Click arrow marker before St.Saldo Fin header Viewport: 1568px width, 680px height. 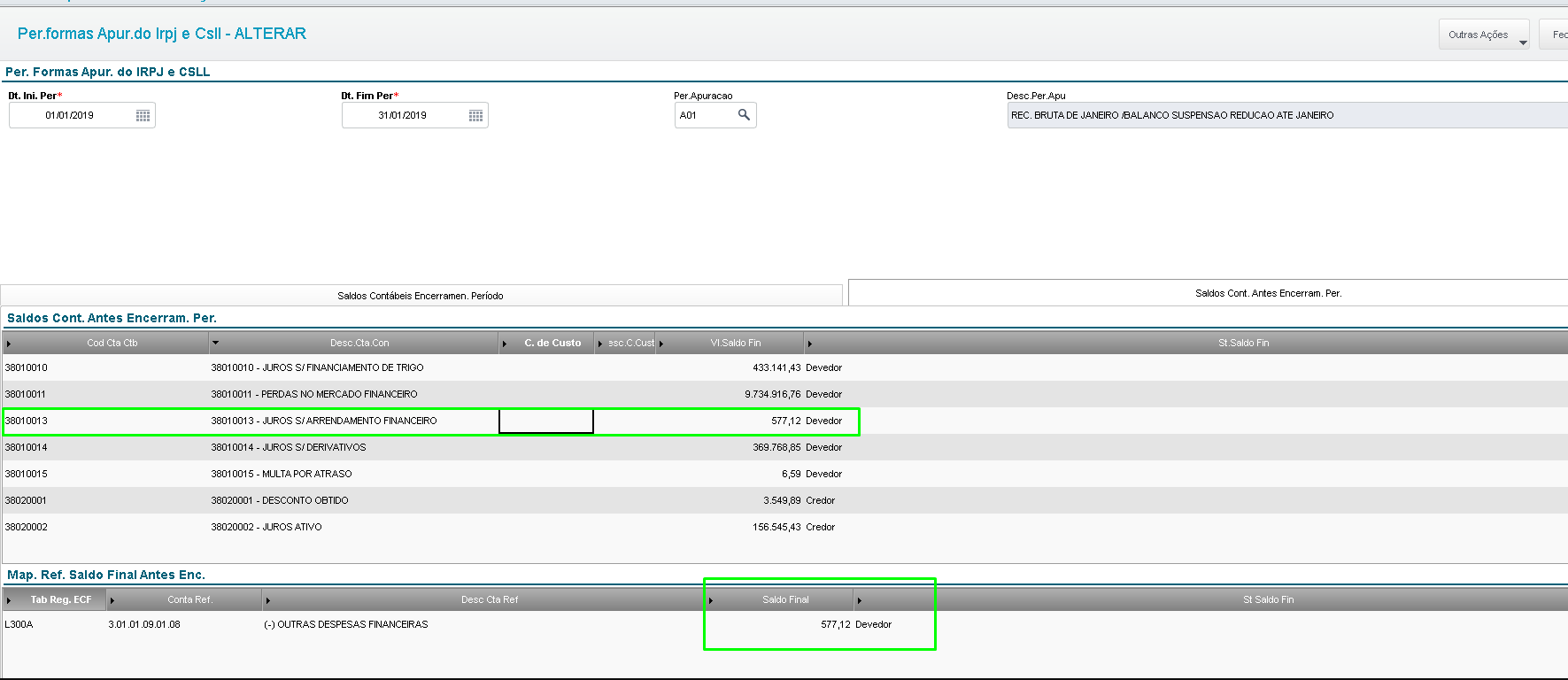click(809, 344)
